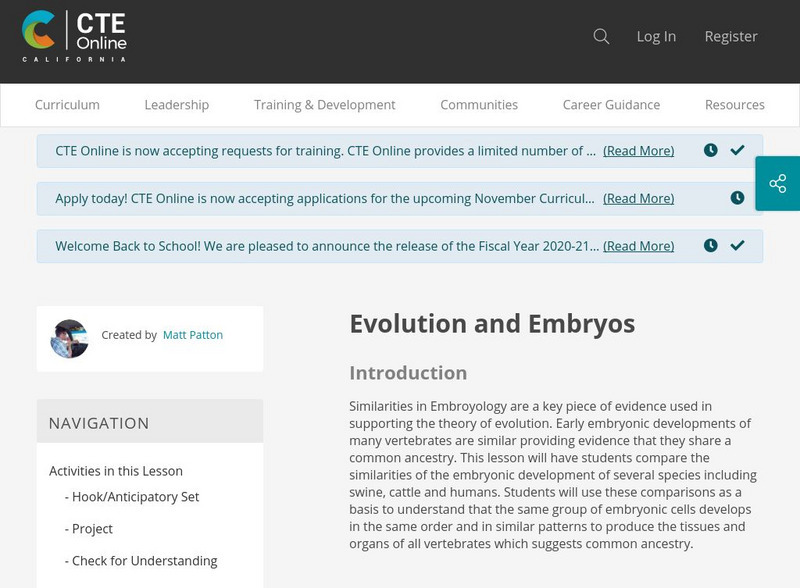800x588 pixels.
Task: Expand the Training & Development menu
Action: tap(324, 105)
